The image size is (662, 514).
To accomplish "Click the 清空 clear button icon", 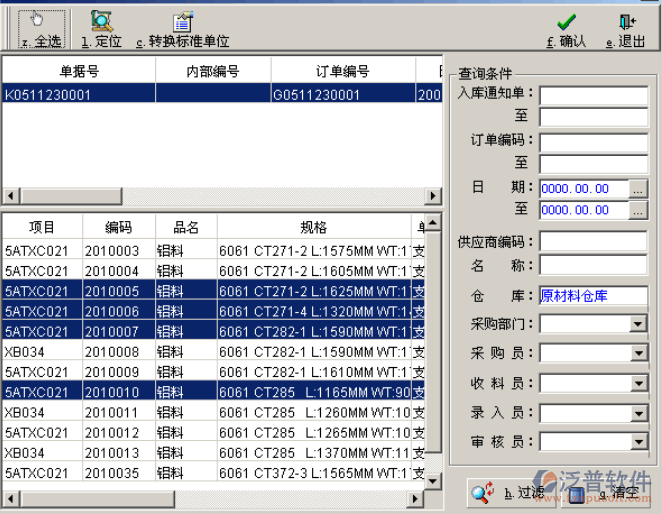I will [578, 491].
